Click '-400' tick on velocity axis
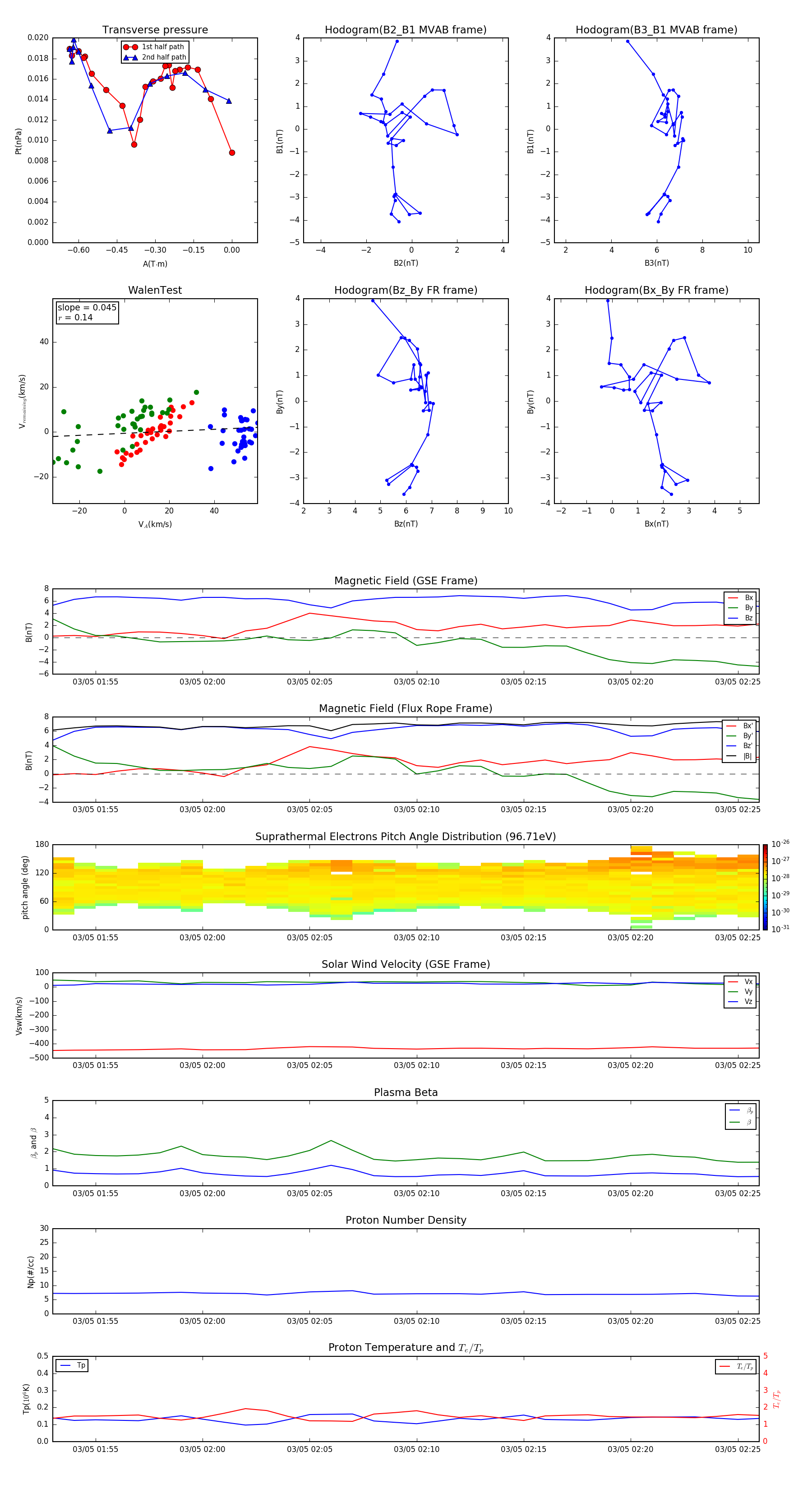The image size is (812, 1489). point(39,1044)
